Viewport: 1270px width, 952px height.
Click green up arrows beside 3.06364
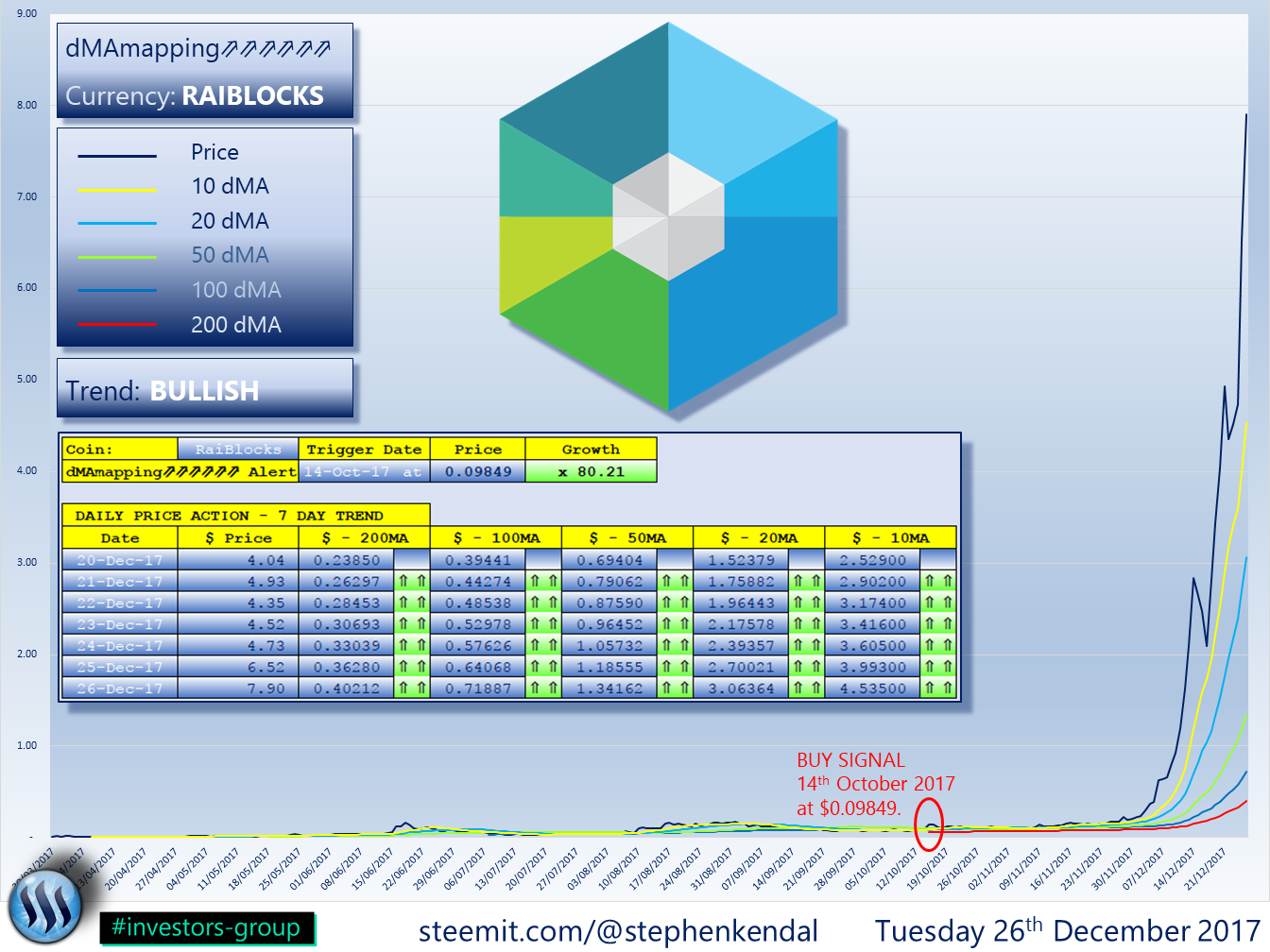(806, 688)
